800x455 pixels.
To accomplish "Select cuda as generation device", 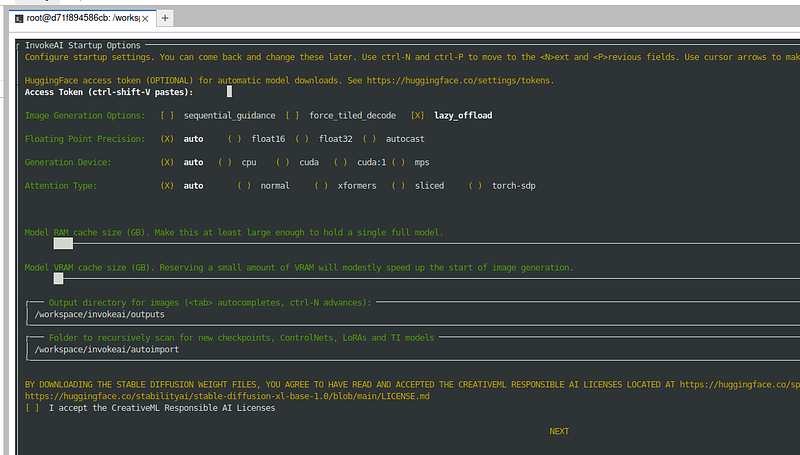I will click(x=283, y=162).
